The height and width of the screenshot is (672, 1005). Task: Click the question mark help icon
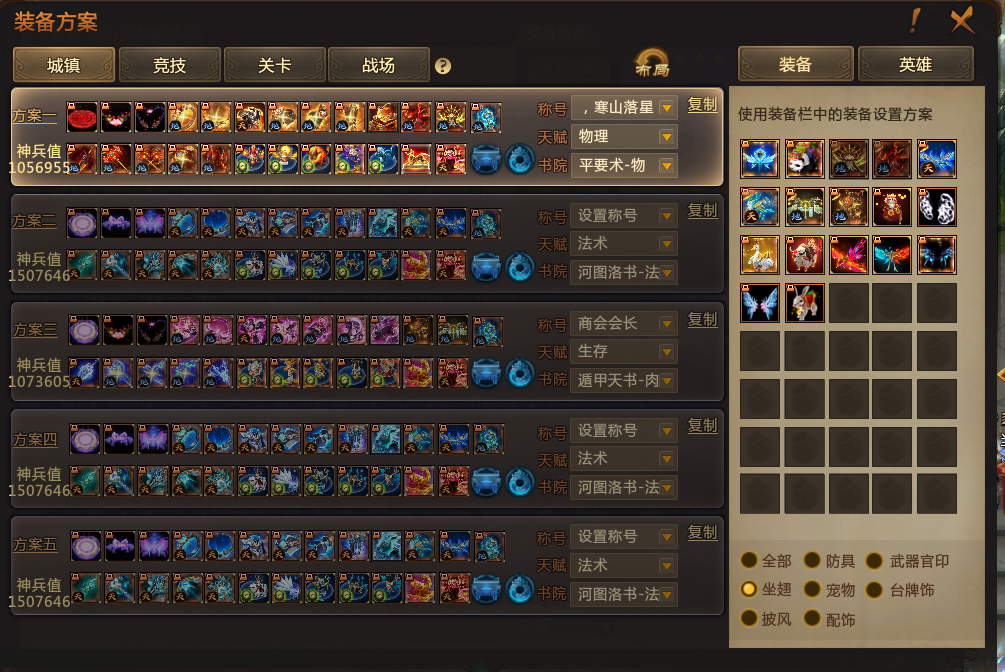(x=443, y=66)
